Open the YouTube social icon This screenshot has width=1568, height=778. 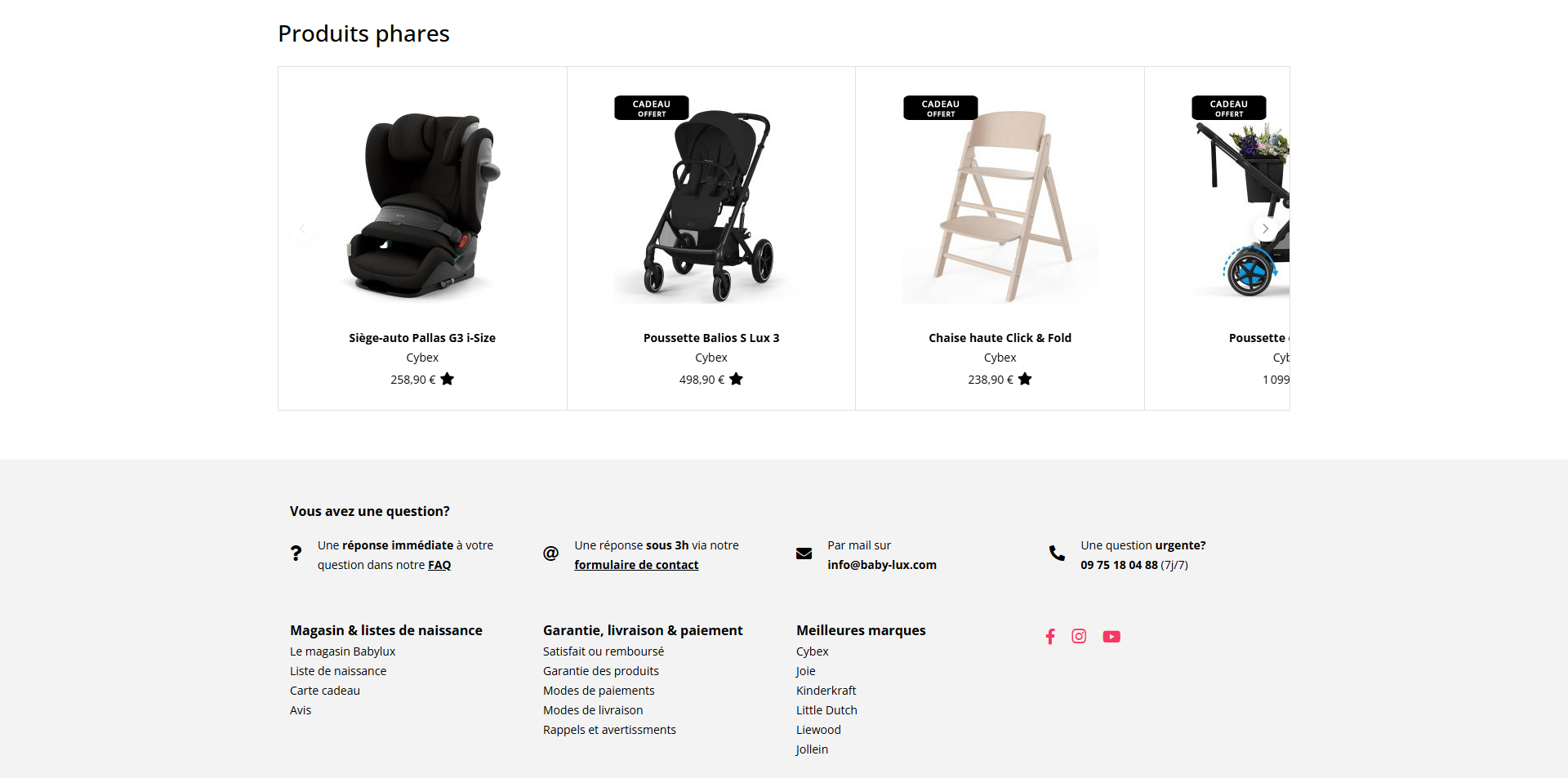[1111, 637]
